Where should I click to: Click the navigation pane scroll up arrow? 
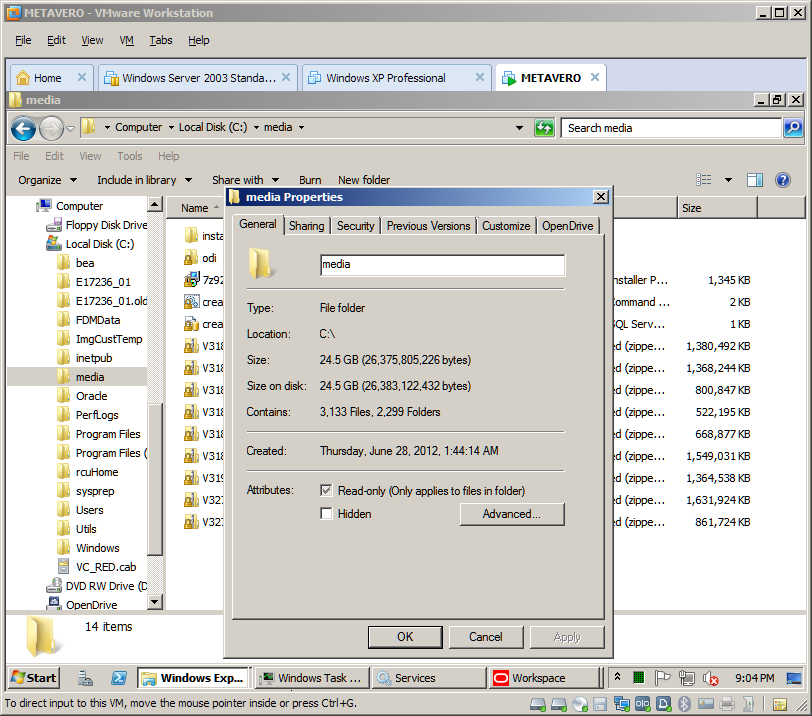pos(155,204)
